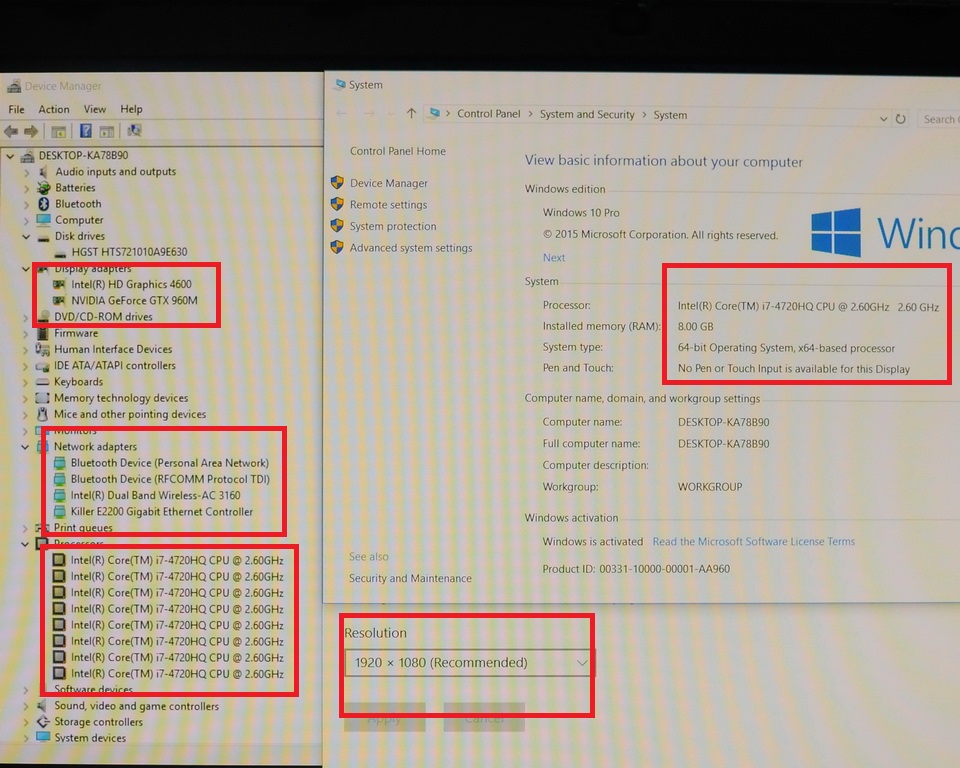
Task: Open address bar history dropdown arrow
Action: pos(883,119)
